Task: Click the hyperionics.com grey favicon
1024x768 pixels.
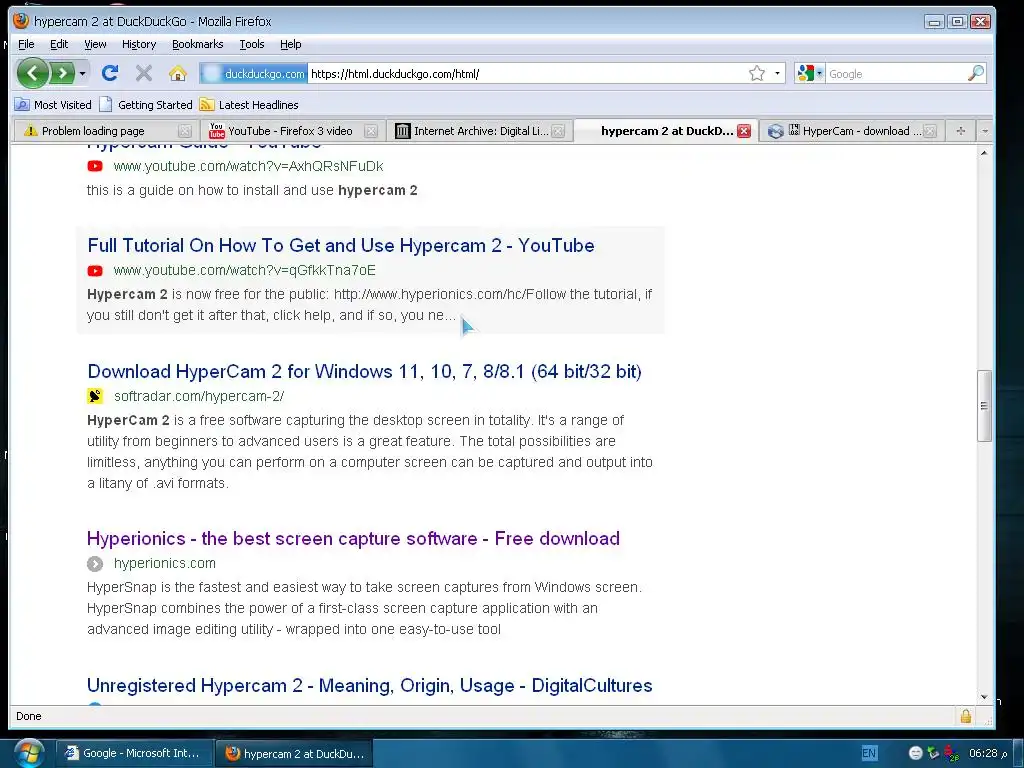Action: [x=95, y=564]
